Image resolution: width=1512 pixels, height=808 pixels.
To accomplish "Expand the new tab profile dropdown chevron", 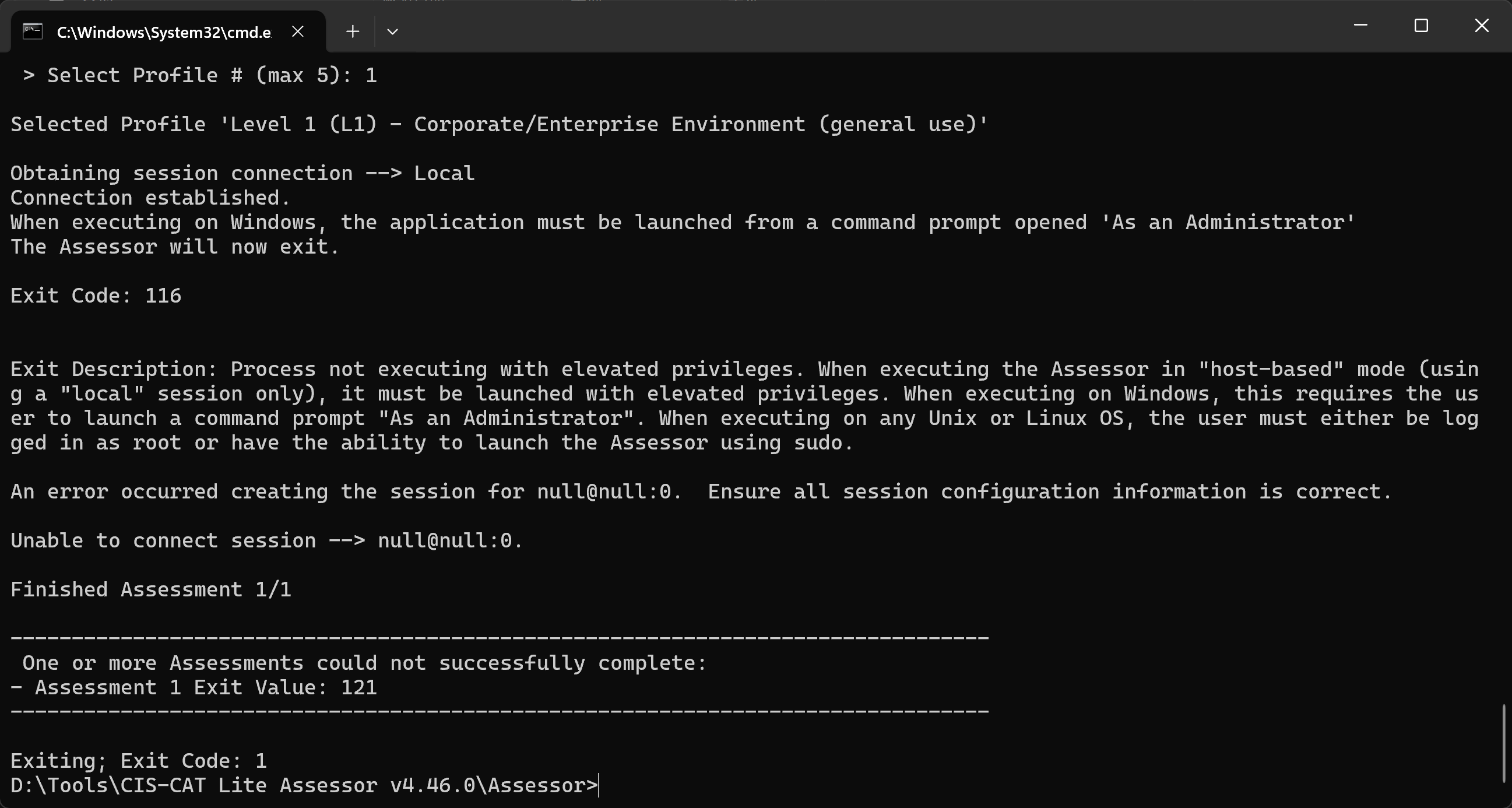I will 393,31.
